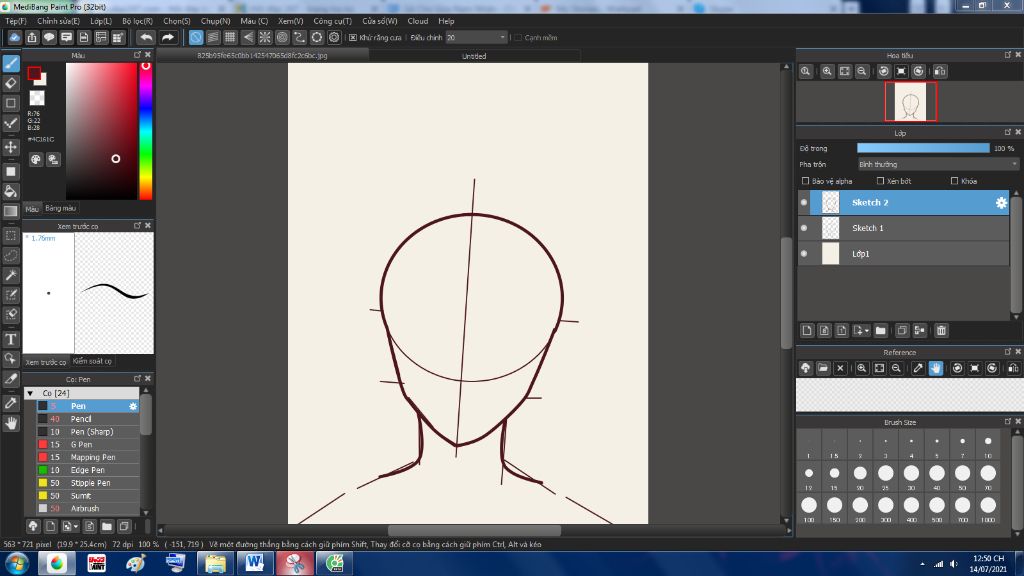
Task: Flip the navigator view horizontally
Action: 940,71
